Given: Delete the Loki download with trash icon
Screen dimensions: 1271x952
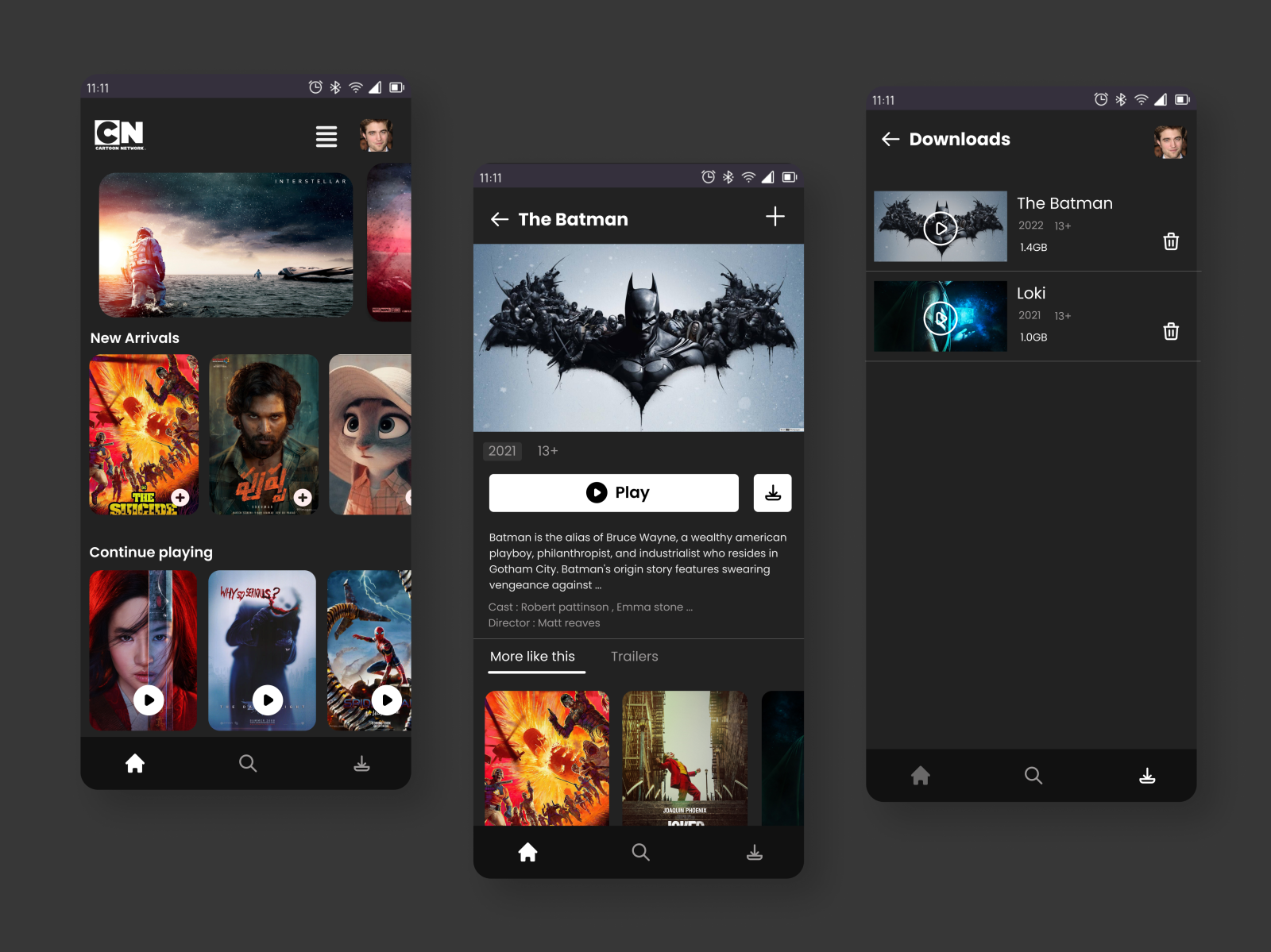Looking at the screenshot, I should [x=1171, y=331].
